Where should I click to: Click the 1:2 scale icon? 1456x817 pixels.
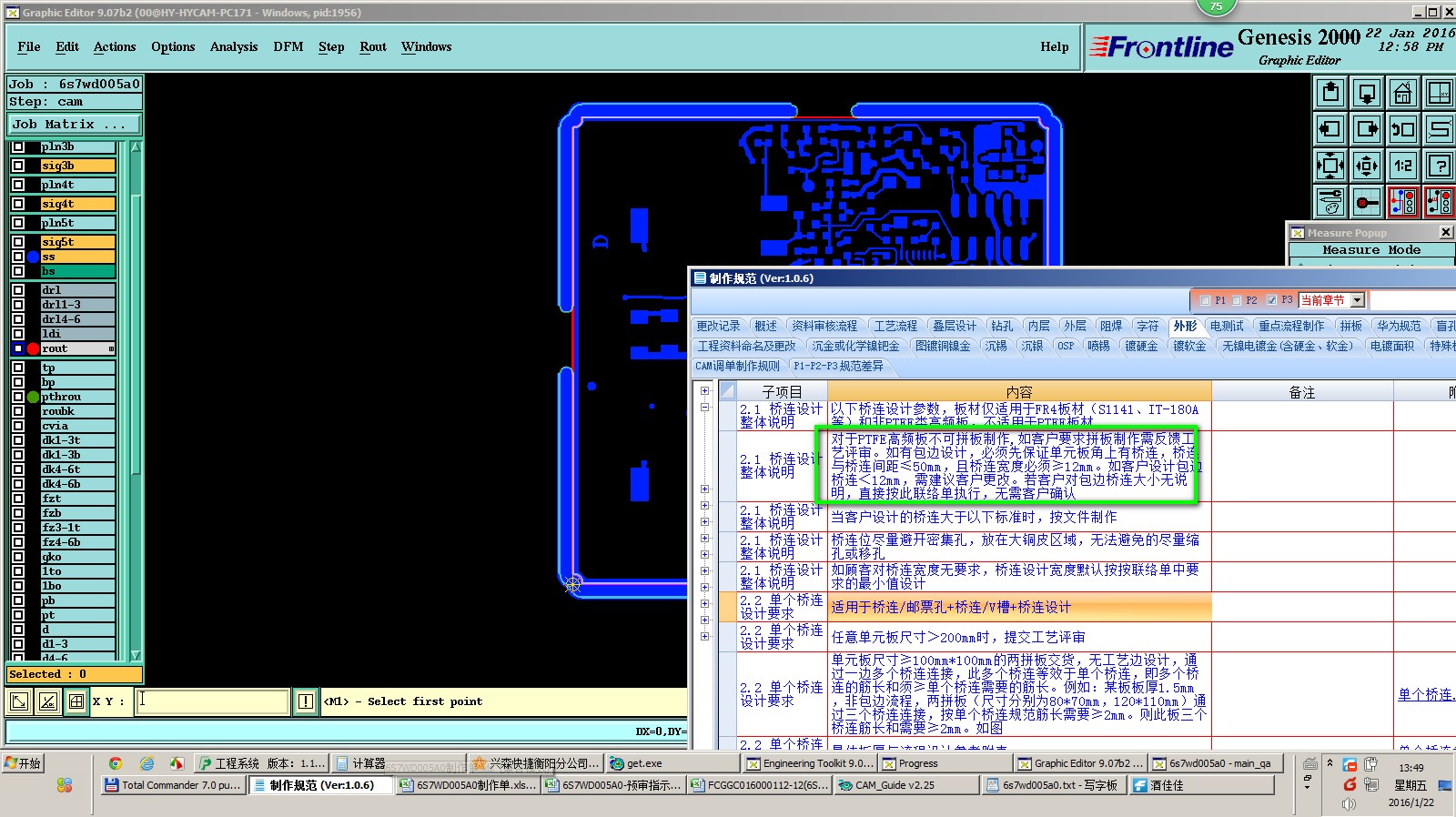tap(1403, 166)
